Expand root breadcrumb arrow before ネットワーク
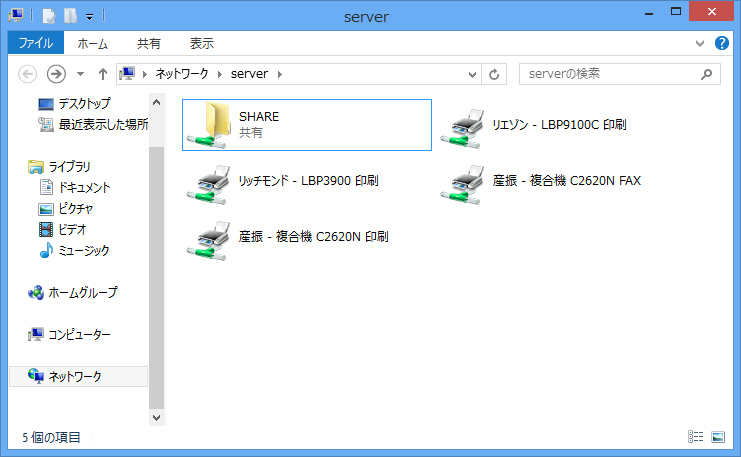The image size is (741, 457). [x=145, y=74]
